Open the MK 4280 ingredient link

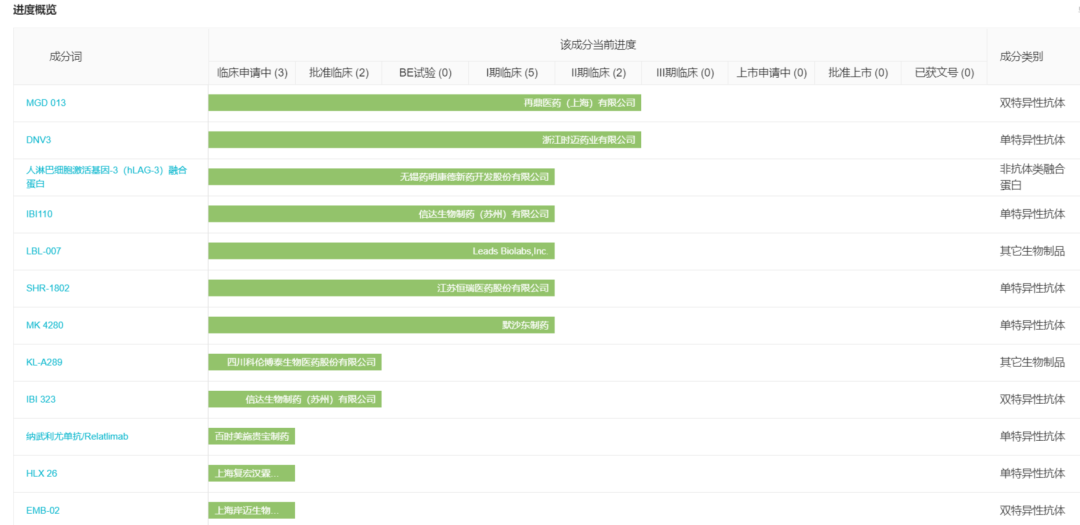point(45,325)
